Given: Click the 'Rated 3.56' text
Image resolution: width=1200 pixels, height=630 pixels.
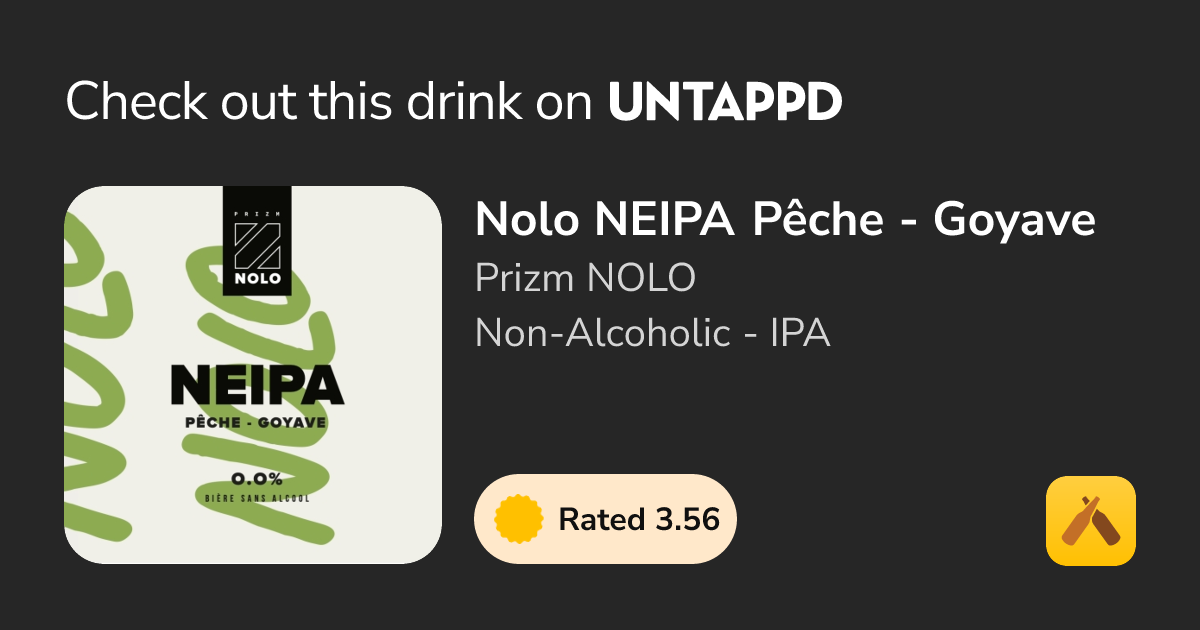Looking at the screenshot, I should point(638,520).
